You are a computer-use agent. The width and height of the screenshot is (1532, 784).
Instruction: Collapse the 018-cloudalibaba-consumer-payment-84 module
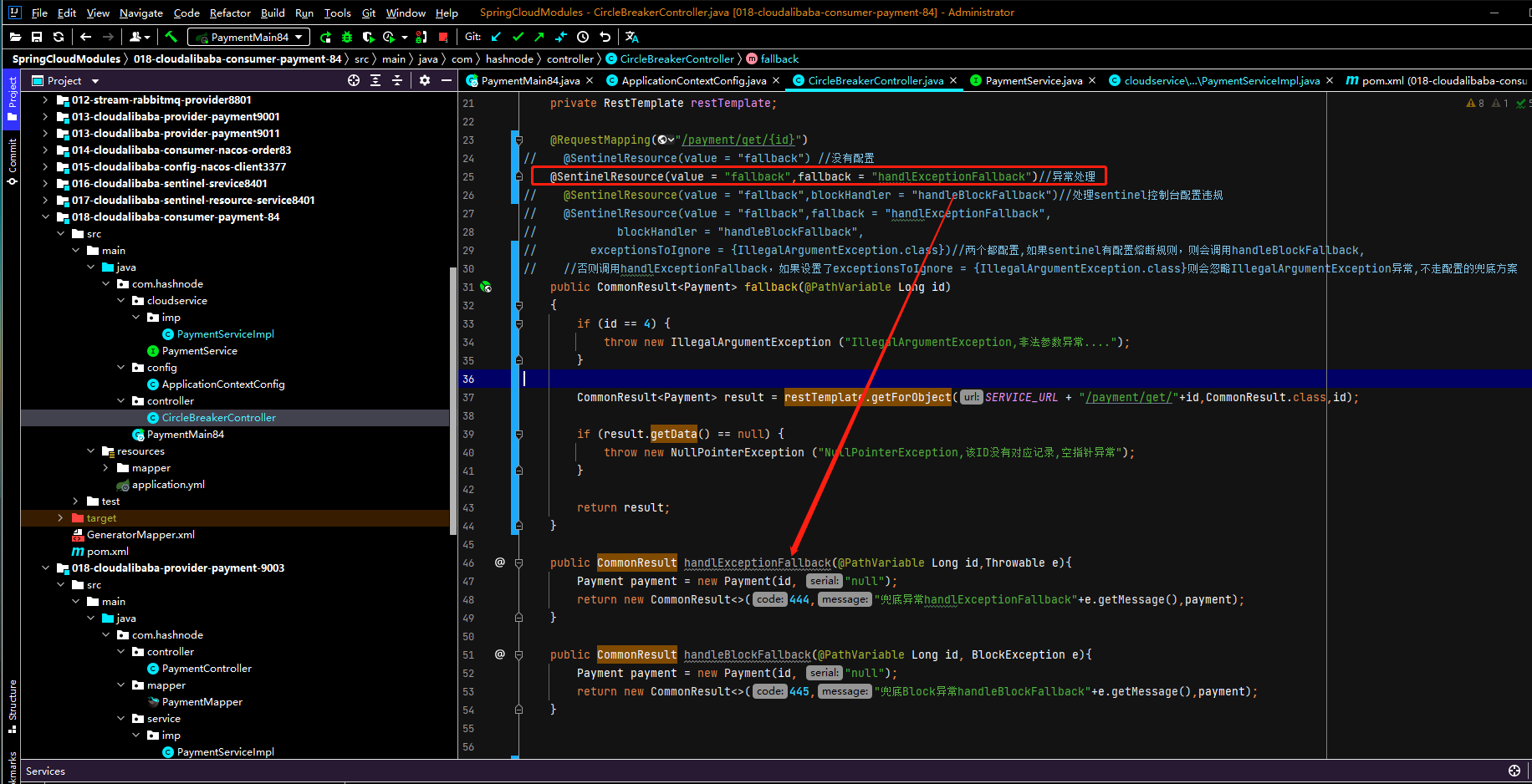coord(45,216)
